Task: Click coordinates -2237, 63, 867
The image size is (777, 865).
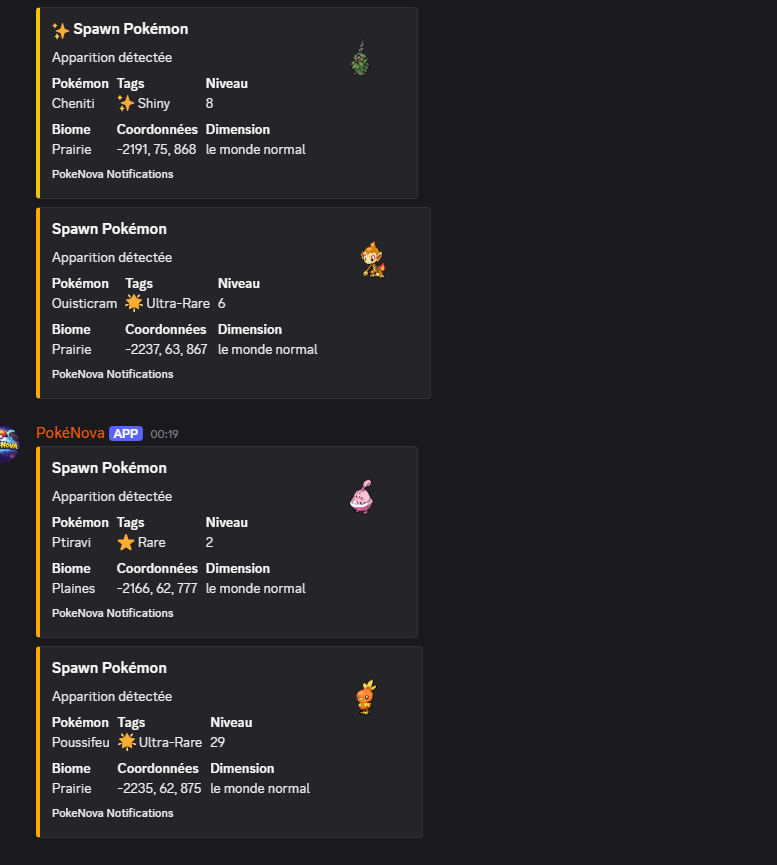Action: point(166,349)
